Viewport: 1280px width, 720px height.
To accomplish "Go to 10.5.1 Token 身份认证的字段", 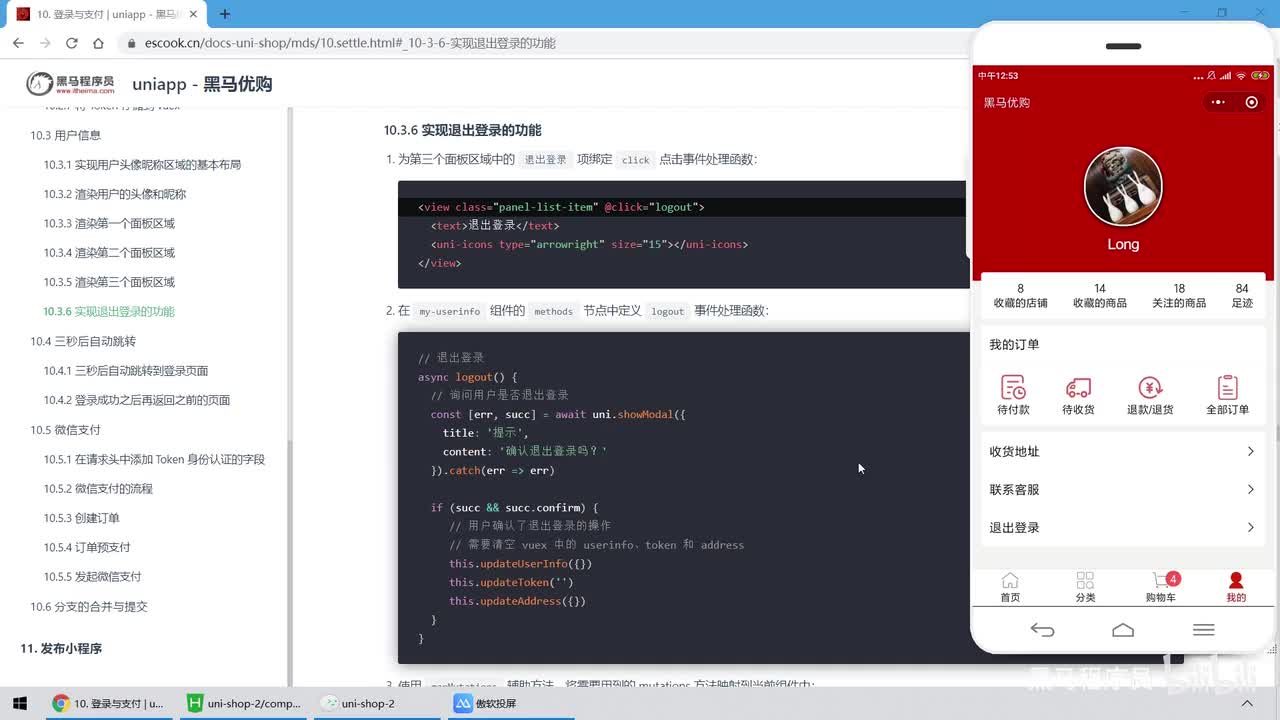I will pyautogui.click(x=154, y=460).
